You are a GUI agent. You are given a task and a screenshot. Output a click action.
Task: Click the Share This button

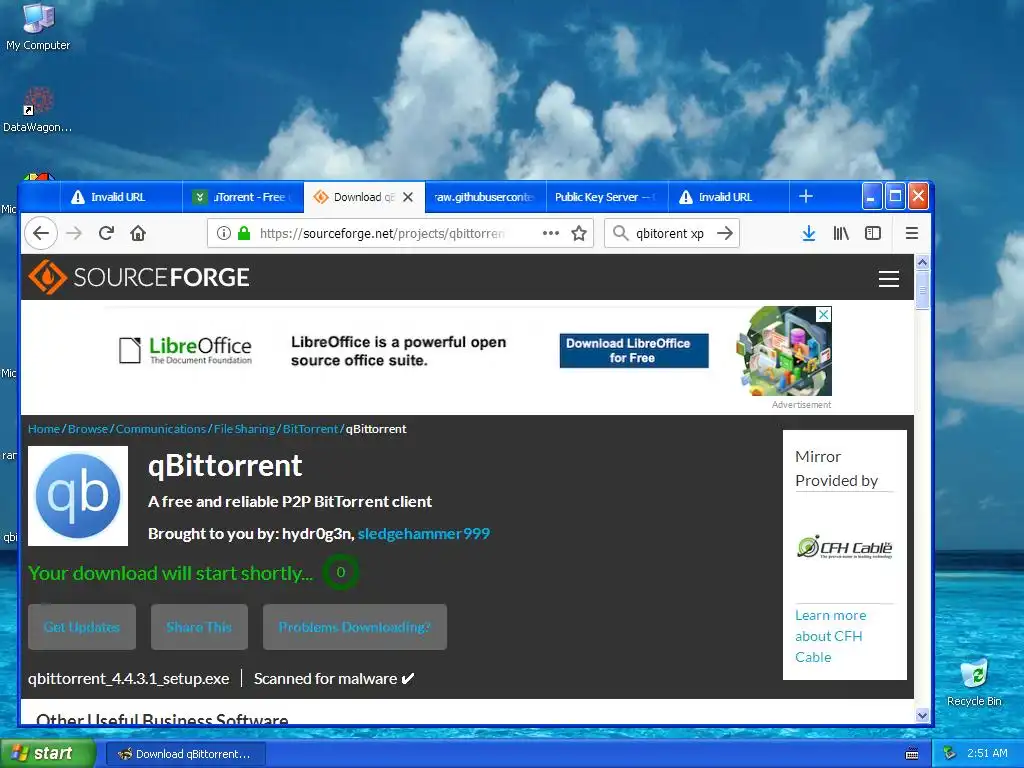199,627
